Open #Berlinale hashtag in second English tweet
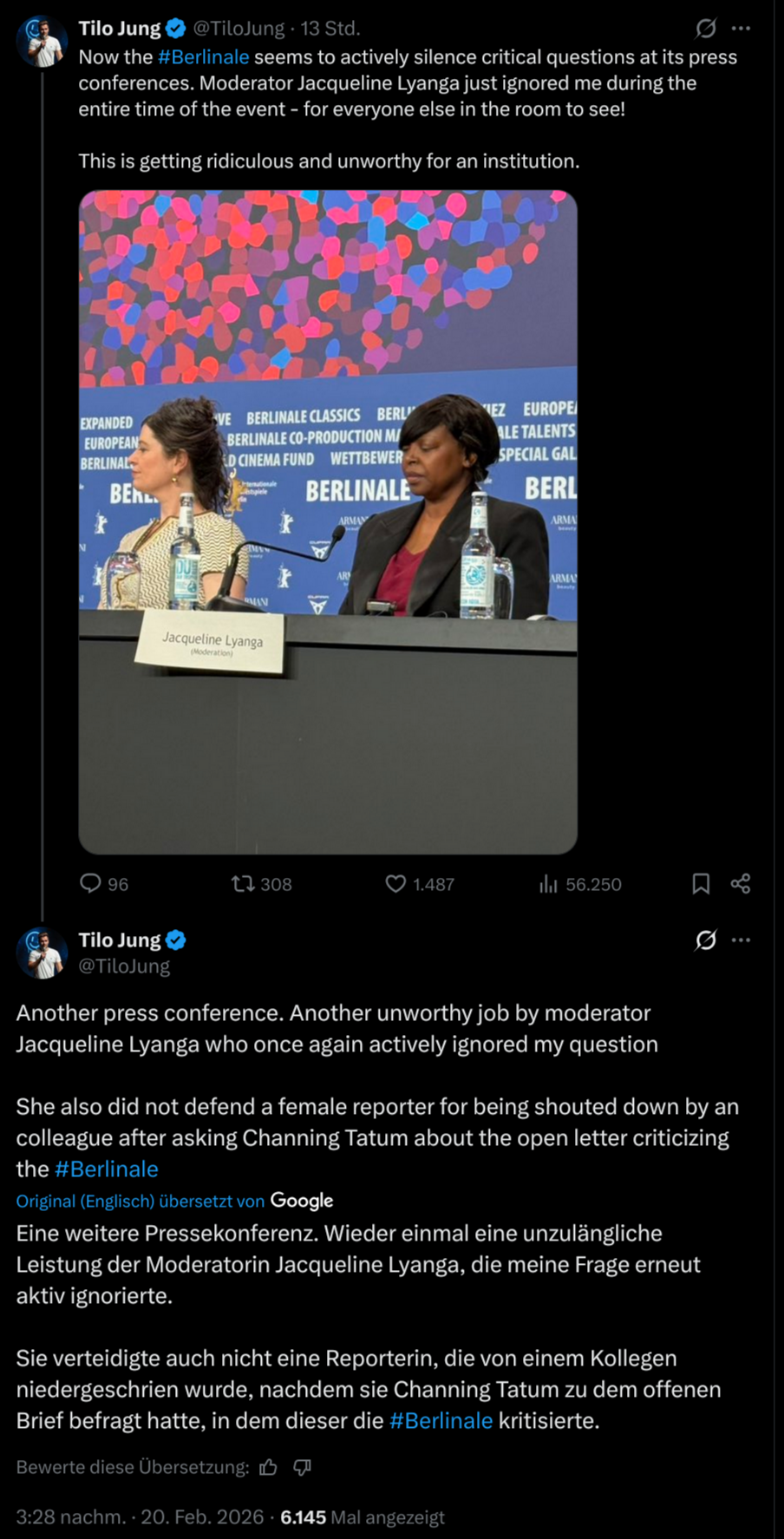 pos(106,1169)
